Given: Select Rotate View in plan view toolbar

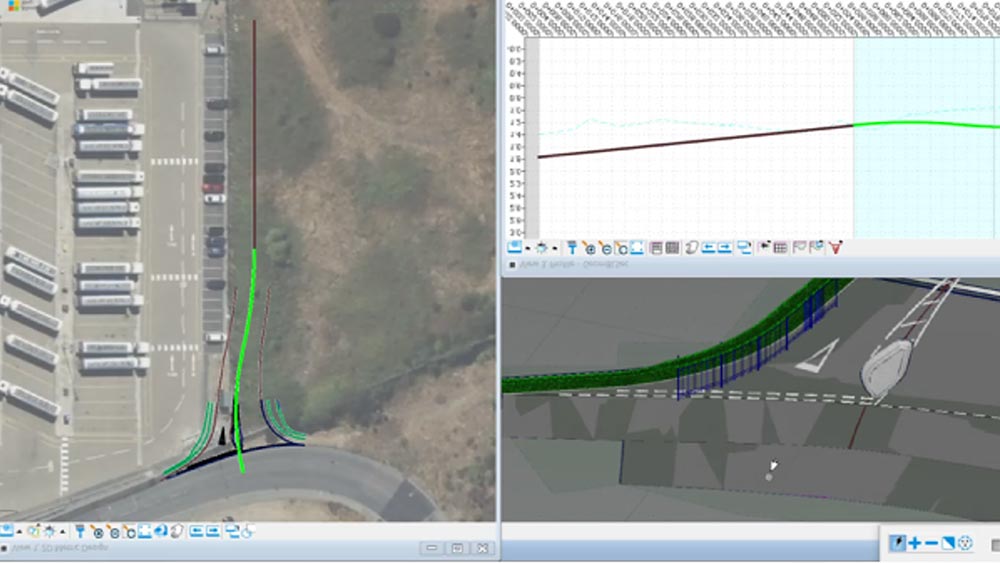Looking at the screenshot, I should 161,530.
